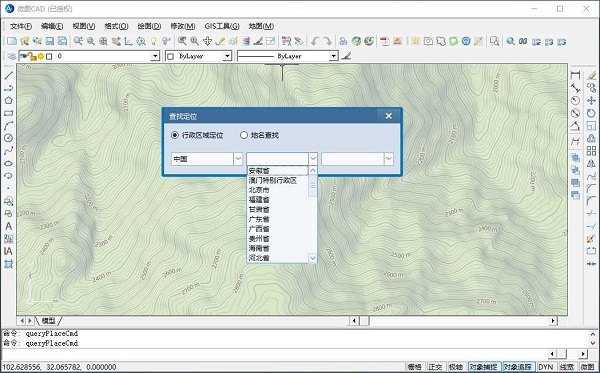Collapse the province dropdown via its arrow

(313, 159)
